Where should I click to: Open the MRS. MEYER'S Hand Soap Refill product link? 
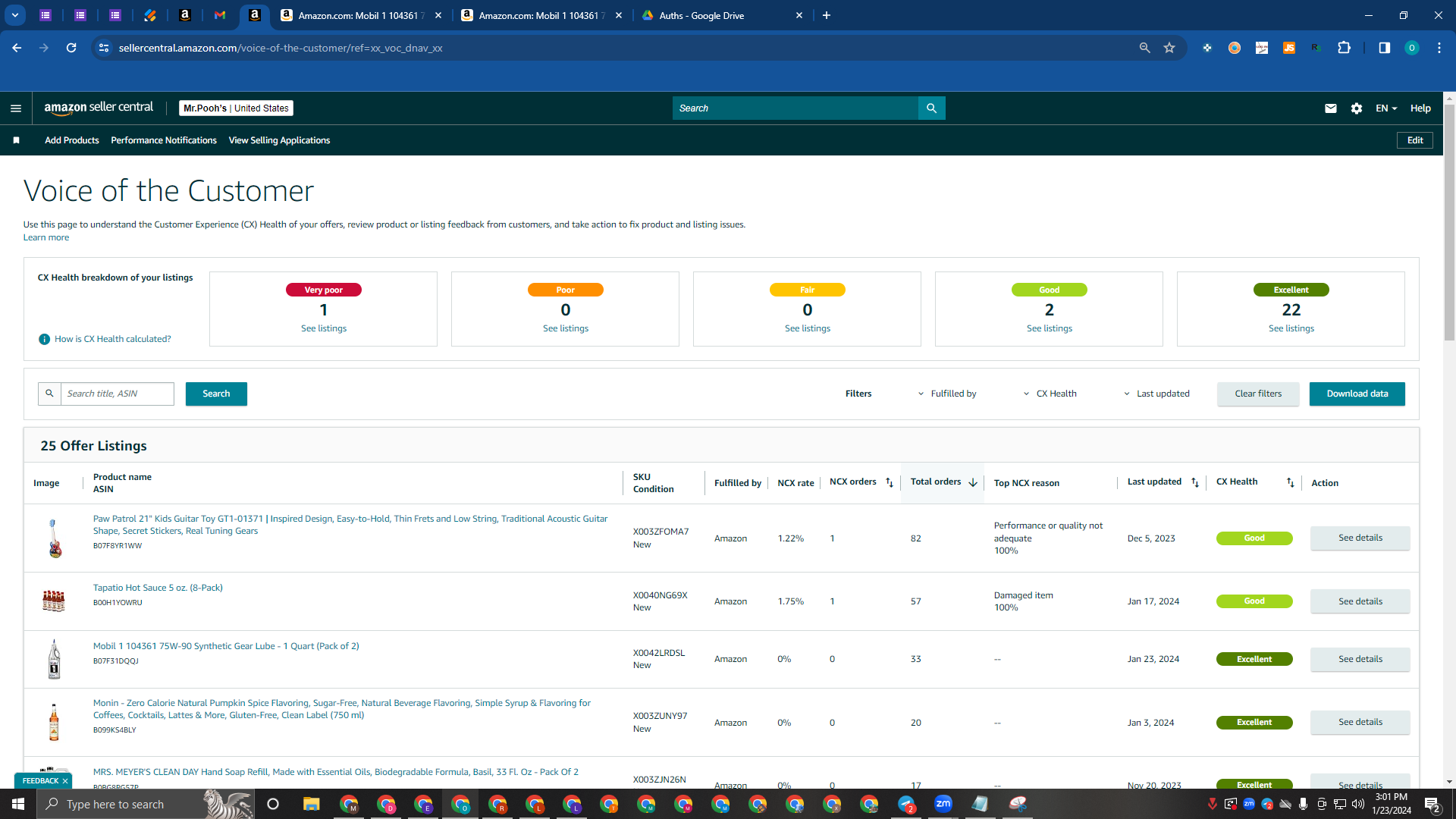(336, 772)
